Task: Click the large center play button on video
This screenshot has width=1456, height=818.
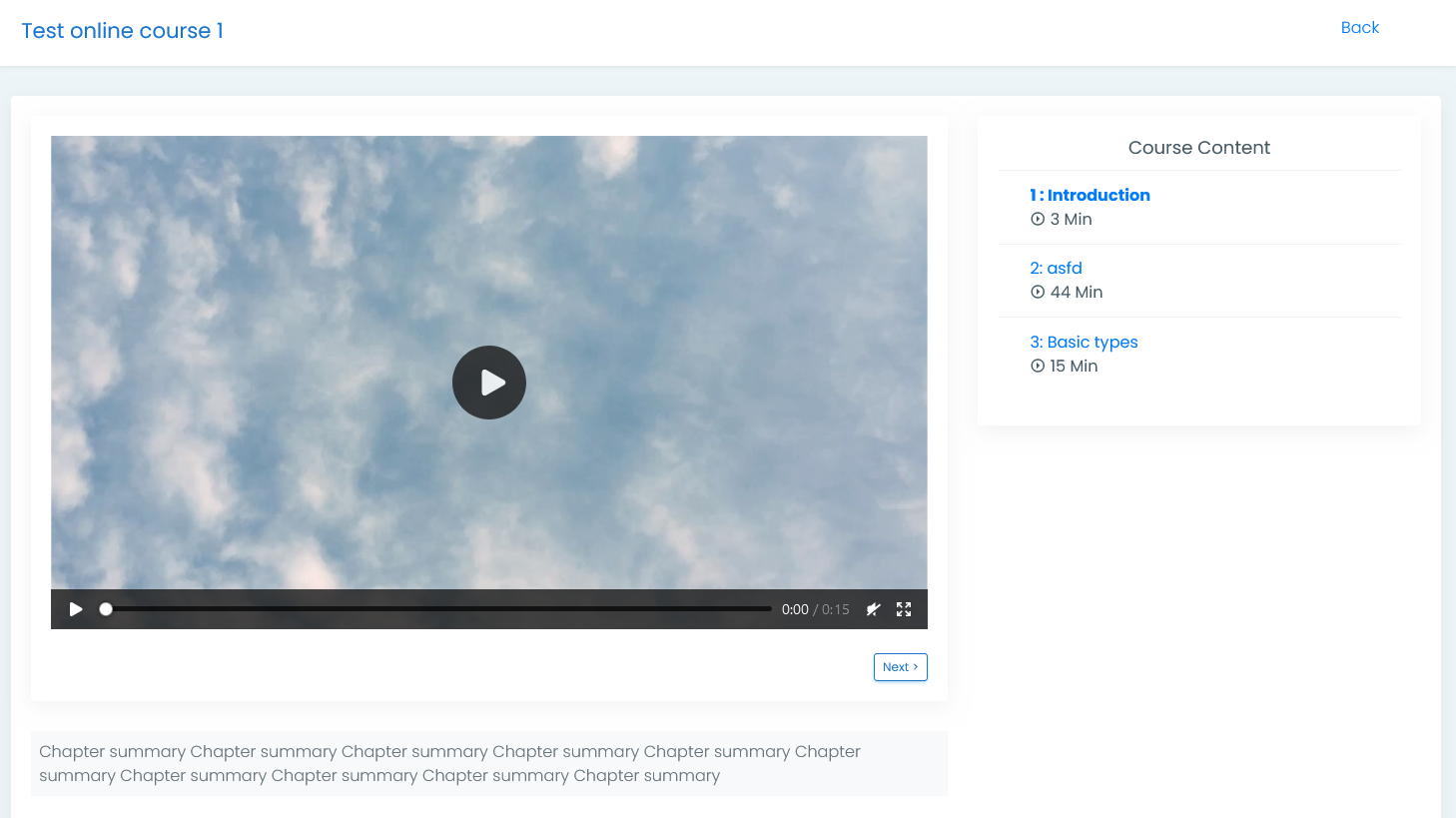Action: [489, 383]
